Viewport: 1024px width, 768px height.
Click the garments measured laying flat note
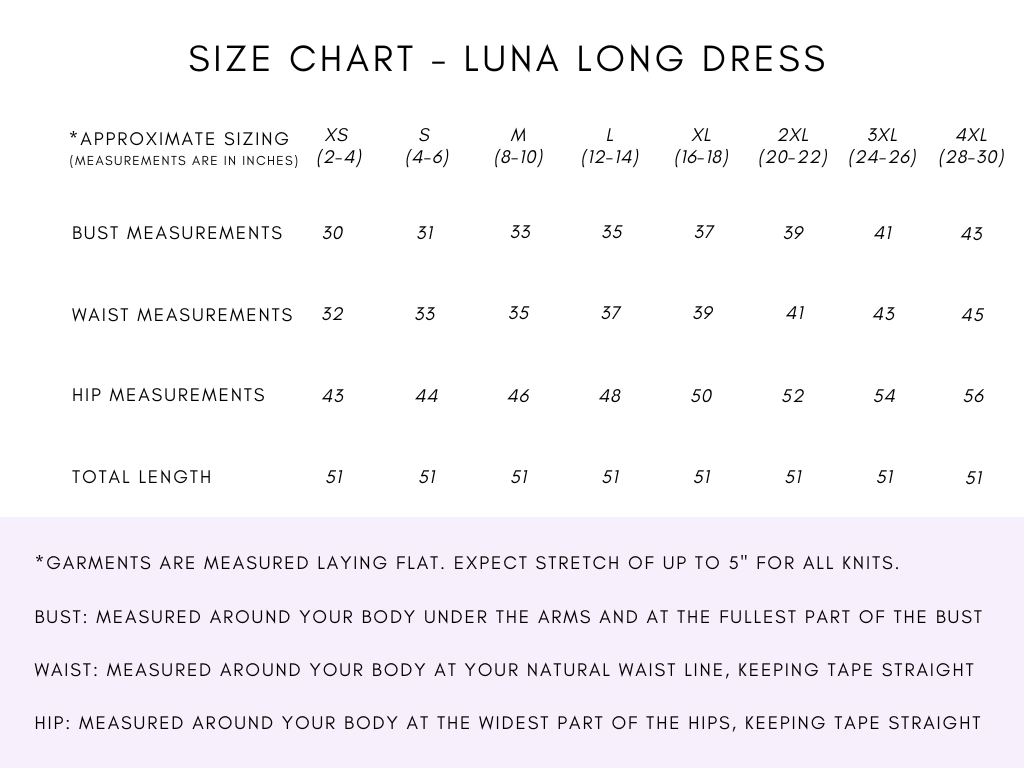click(x=467, y=563)
